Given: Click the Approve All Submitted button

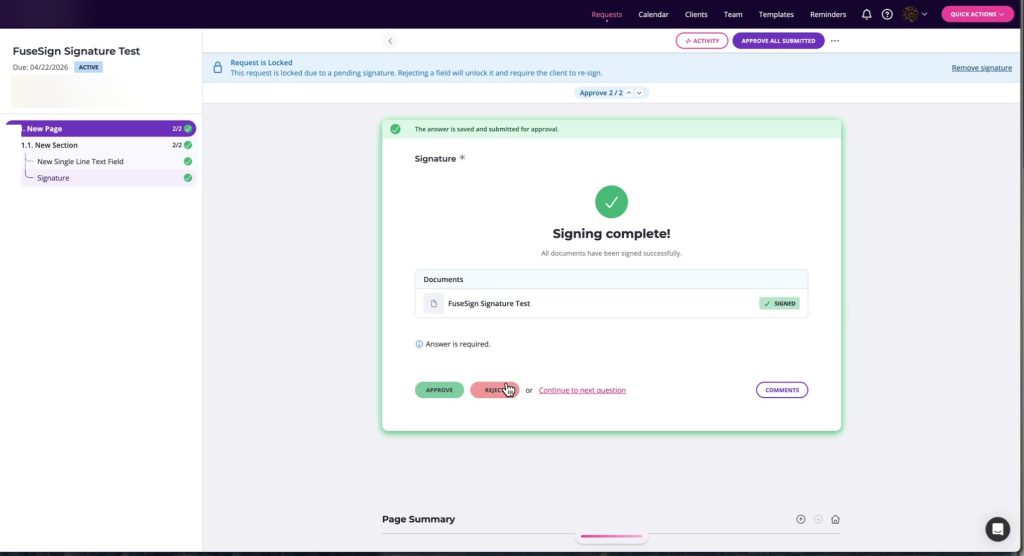Looking at the screenshot, I should pyautogui.click(x=778, y=41).
